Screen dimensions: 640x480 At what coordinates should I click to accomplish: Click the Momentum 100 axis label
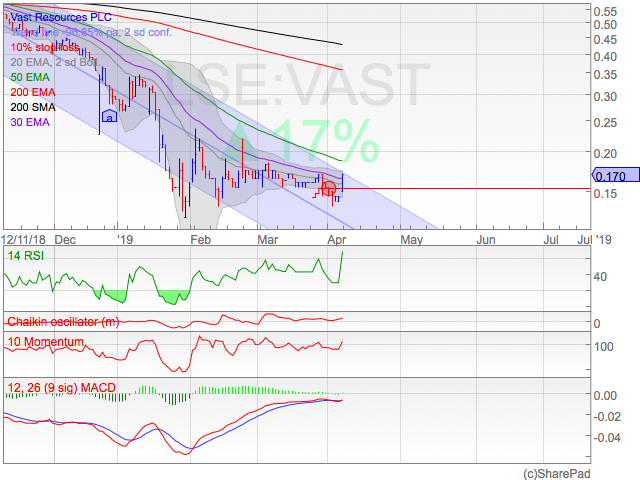coord(603,347)
